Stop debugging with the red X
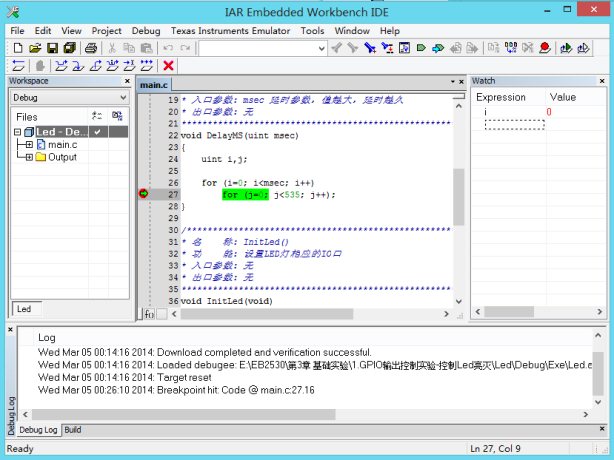614x460 pixels. (x=168, y=65)
